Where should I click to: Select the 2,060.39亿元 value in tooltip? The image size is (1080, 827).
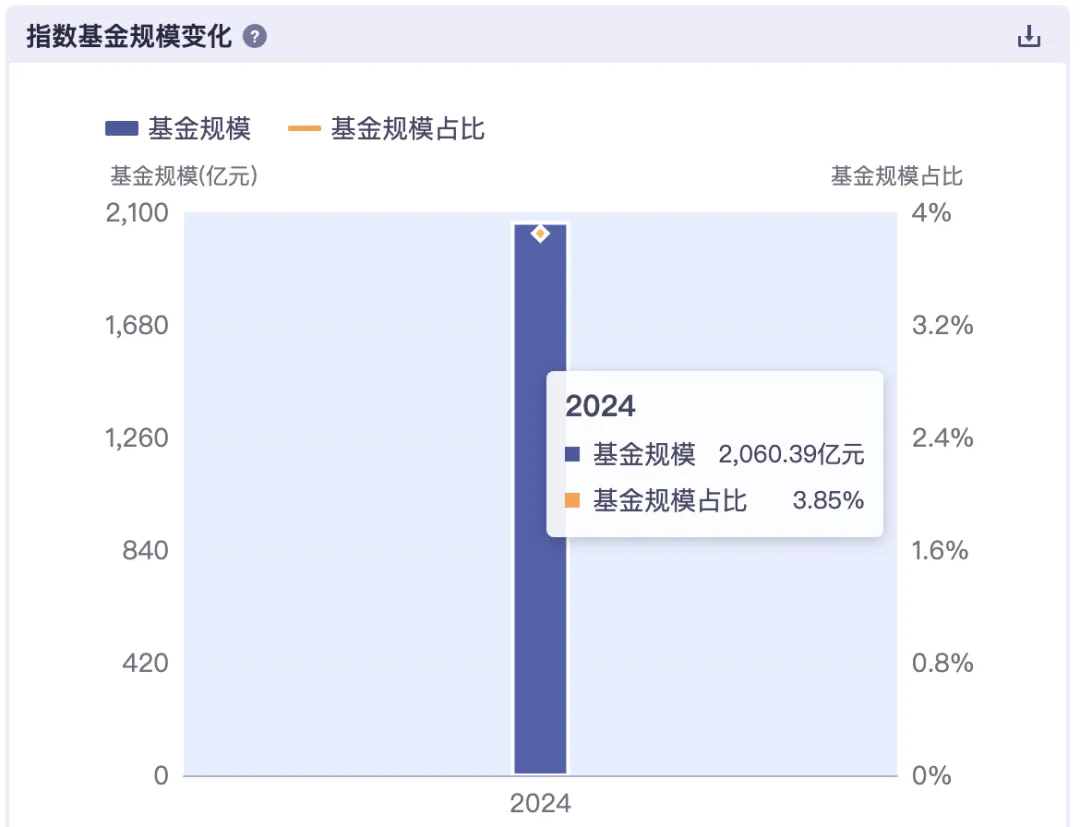tap(791, 454)
